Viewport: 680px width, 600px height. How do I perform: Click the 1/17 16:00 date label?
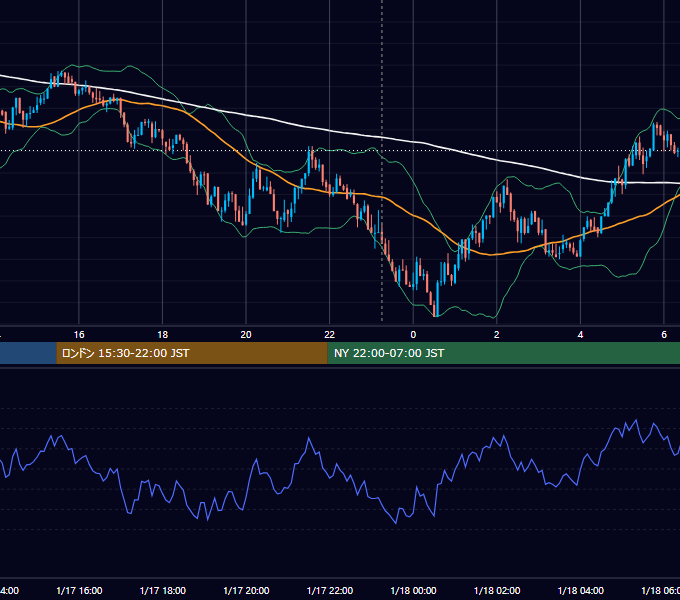click(x=79, y=591)
